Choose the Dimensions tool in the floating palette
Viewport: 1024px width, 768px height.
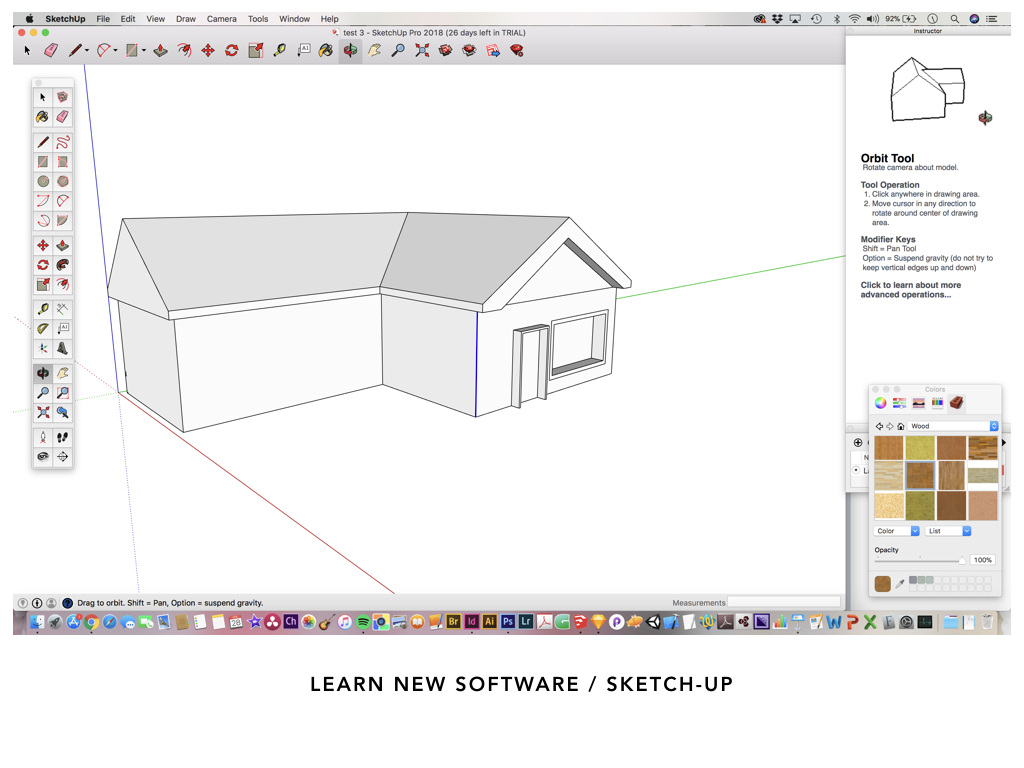tap(62, 310)
